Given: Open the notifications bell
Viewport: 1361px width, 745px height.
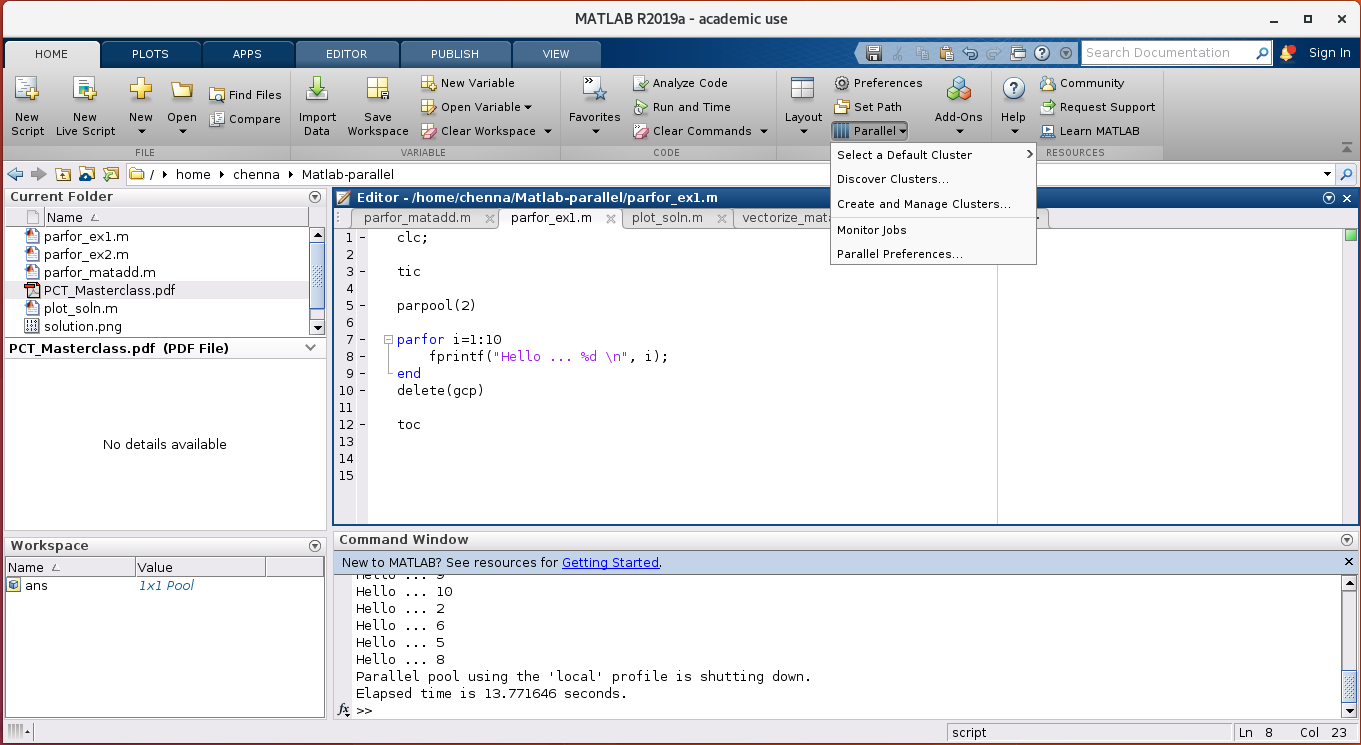Looking at the screenshot, I should [1288, 53].
